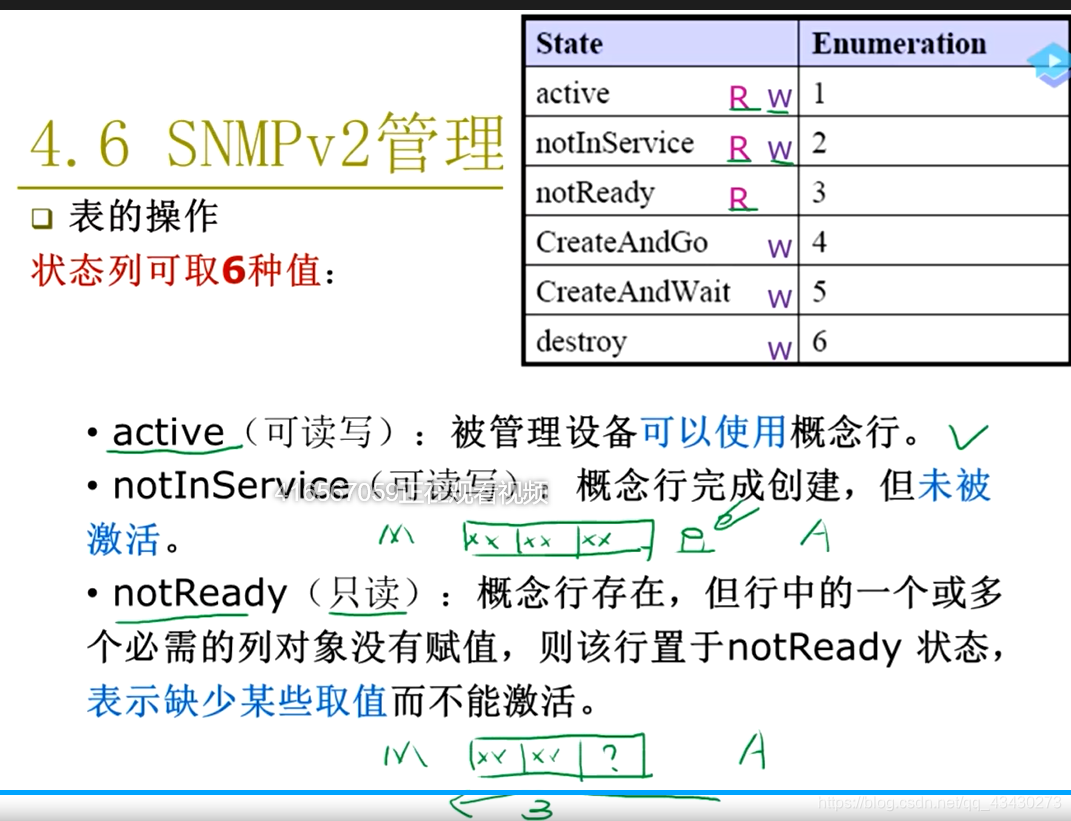Click enumeration value 4 for CreateAndGo
The image size is (1071, 821).
(x=934, y=242)
